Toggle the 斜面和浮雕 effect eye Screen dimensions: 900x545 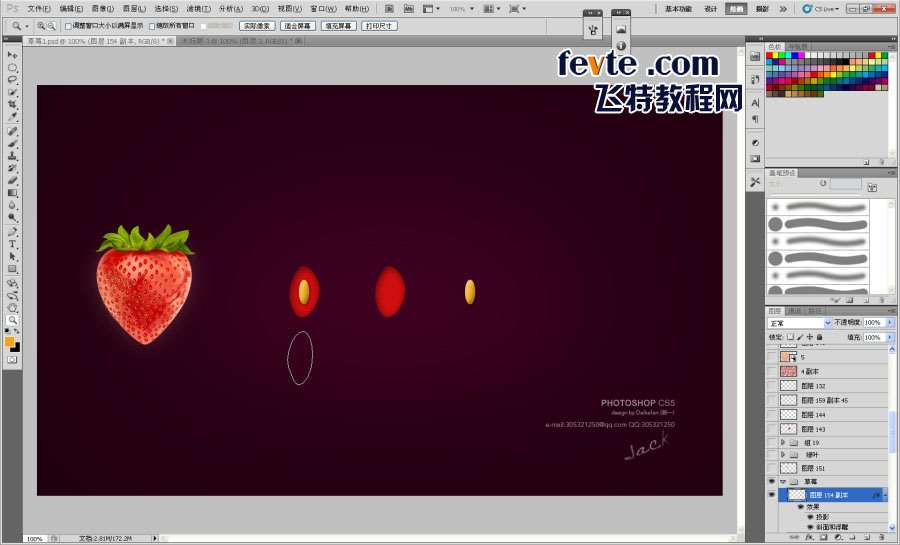(810, 527)
